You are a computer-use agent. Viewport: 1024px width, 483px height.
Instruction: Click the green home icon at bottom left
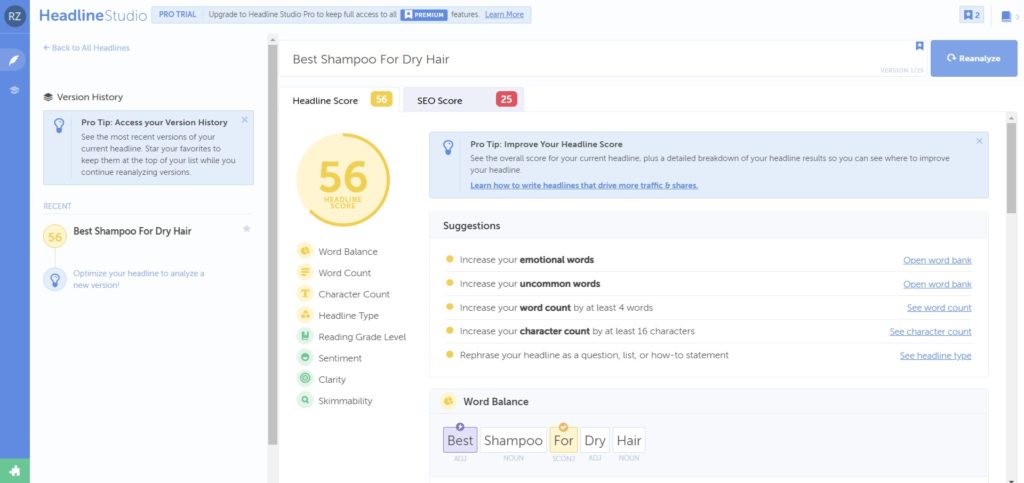click(x=15, y=471)
